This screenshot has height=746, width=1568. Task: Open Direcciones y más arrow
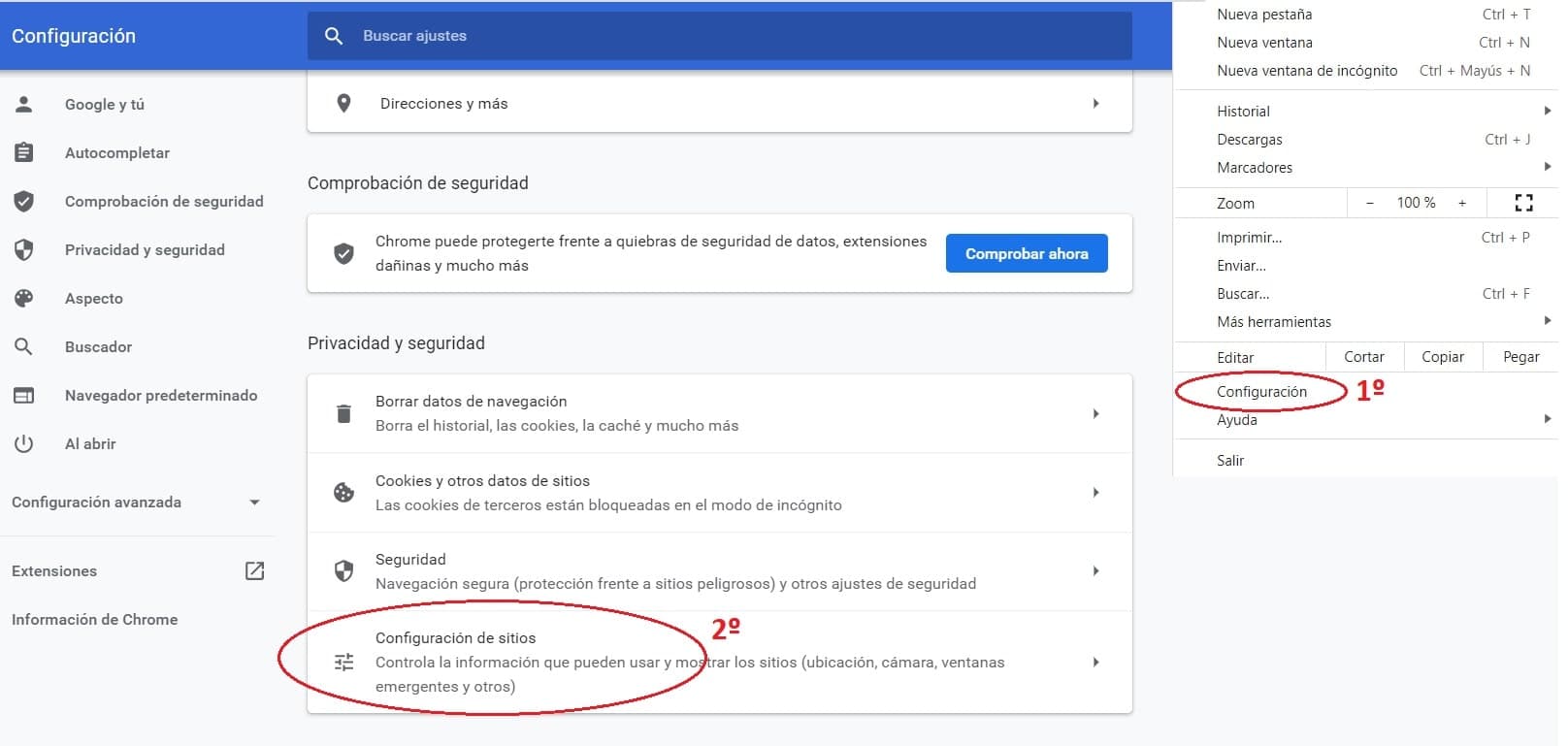[1095, 103]
